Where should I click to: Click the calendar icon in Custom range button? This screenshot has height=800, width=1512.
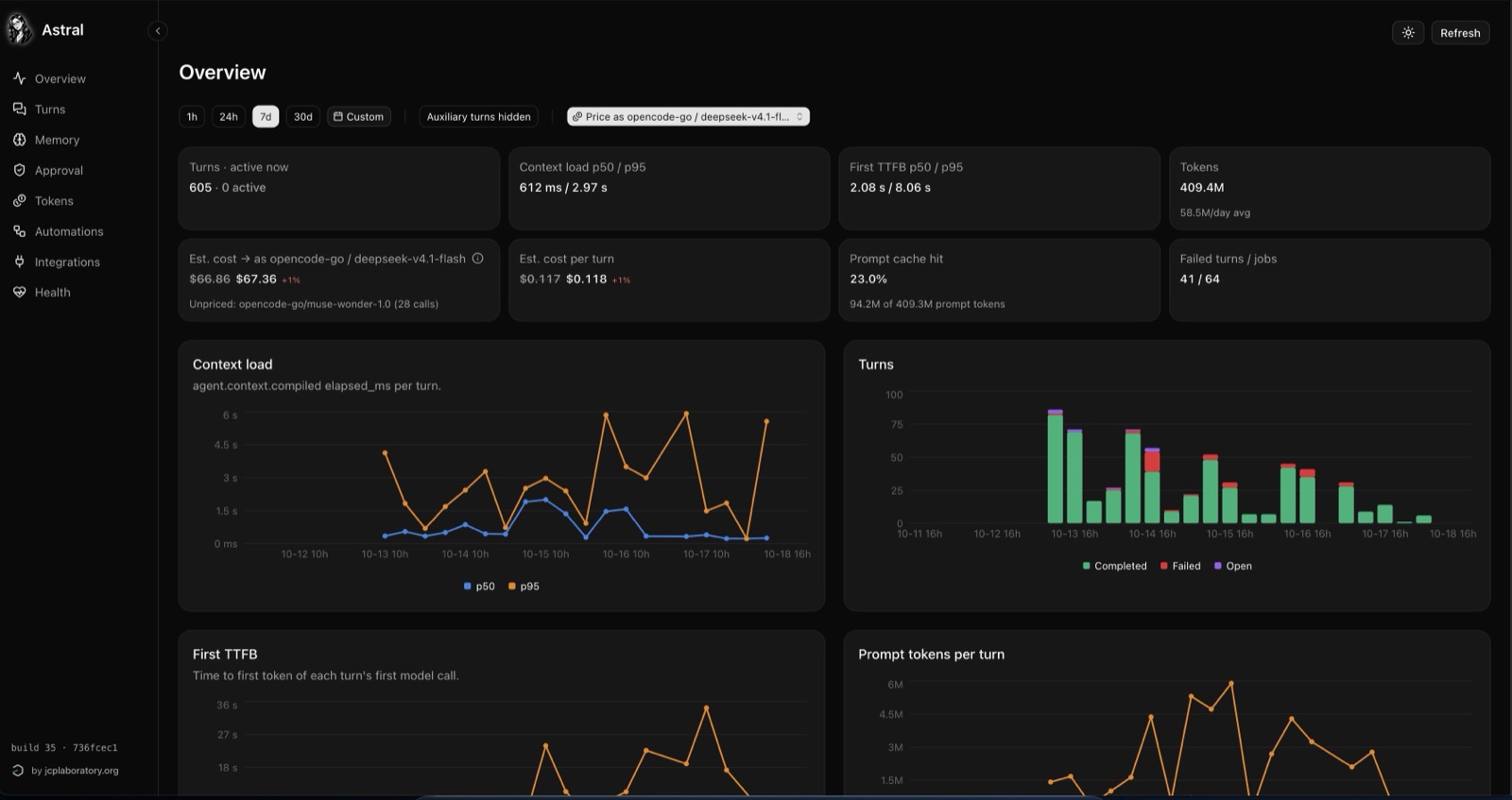[338, 116]
